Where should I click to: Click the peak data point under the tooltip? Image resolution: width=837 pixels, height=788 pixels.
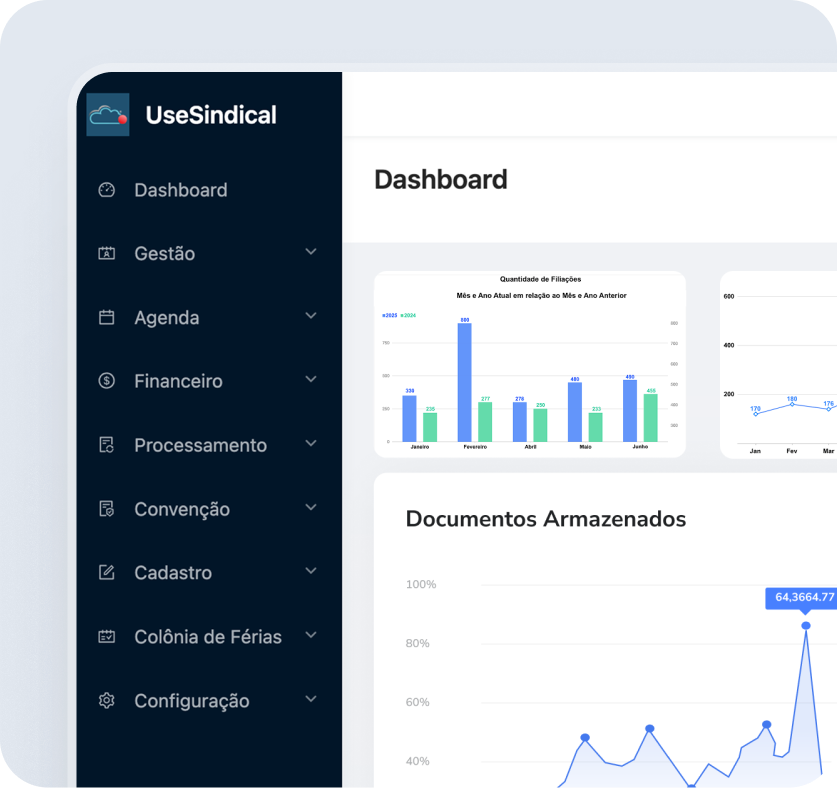point(806,626)
